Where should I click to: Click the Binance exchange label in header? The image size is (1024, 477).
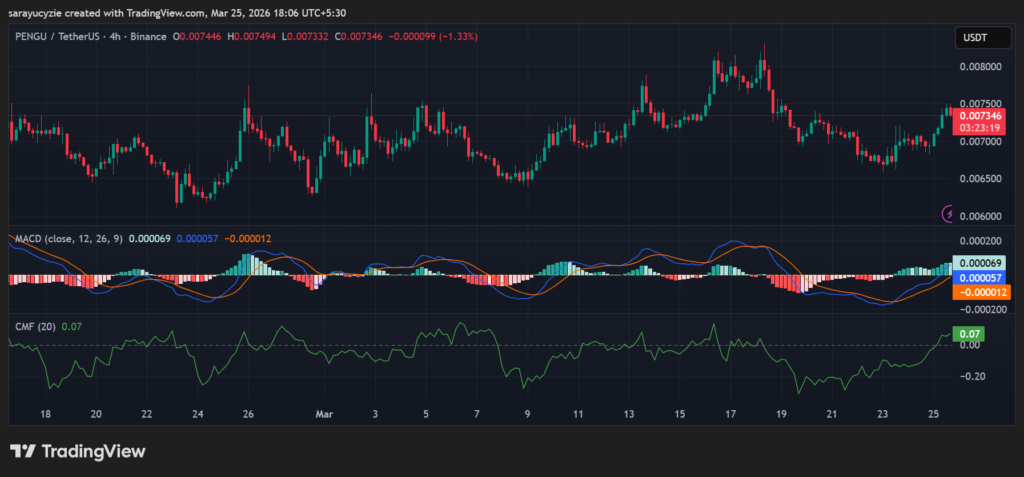148,36
